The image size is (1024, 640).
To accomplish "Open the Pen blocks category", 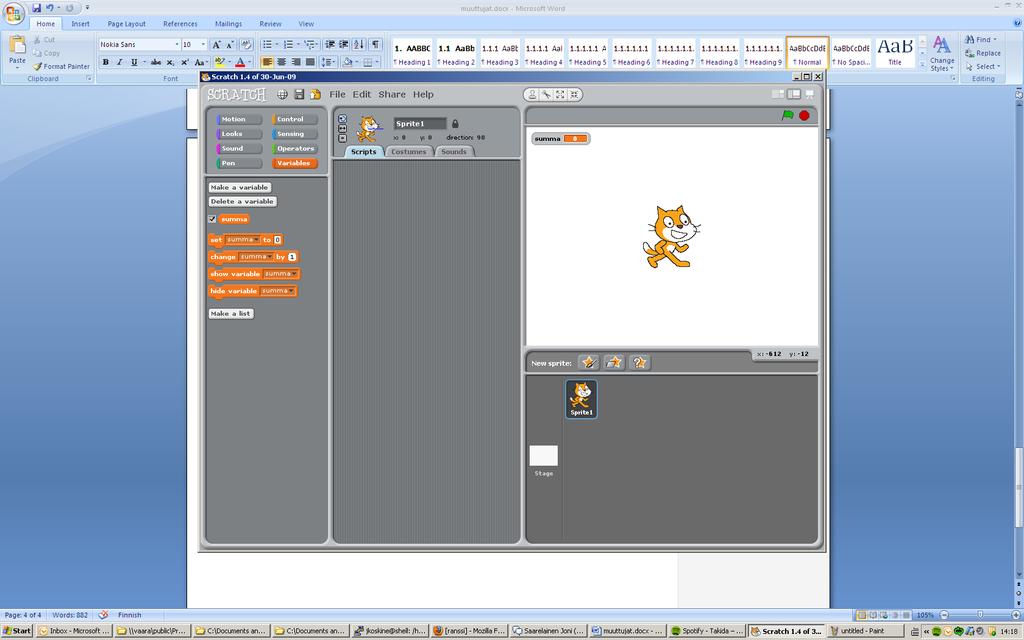I will tap(239, 163).
